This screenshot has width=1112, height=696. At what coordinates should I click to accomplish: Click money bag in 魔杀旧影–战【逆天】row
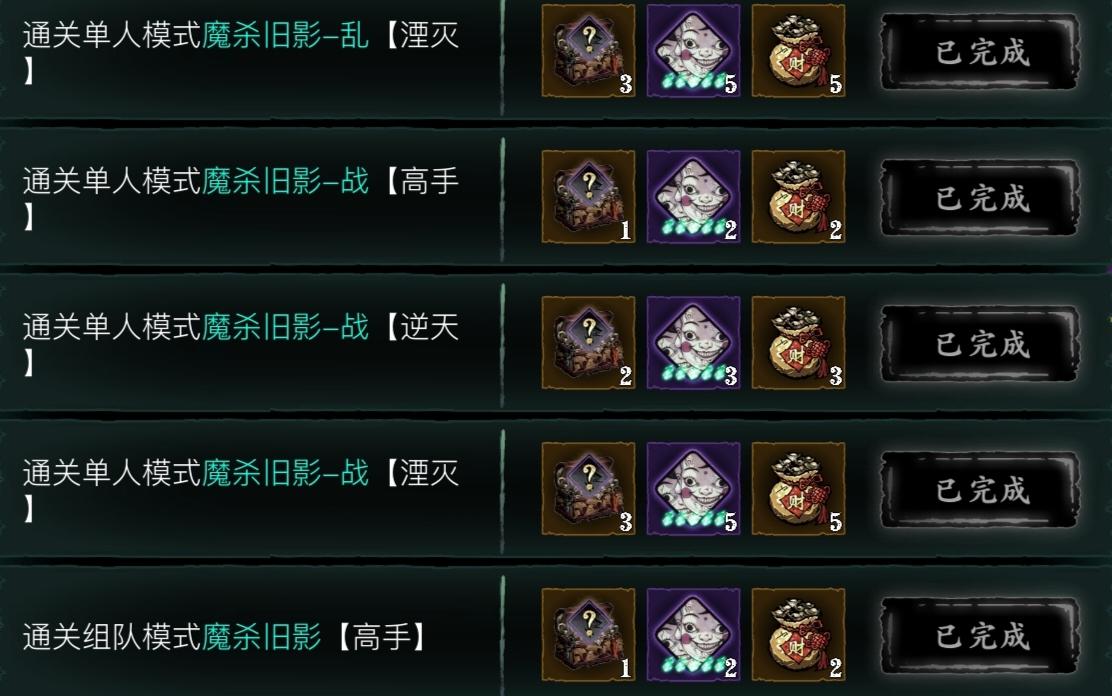[x=799, y=343]
